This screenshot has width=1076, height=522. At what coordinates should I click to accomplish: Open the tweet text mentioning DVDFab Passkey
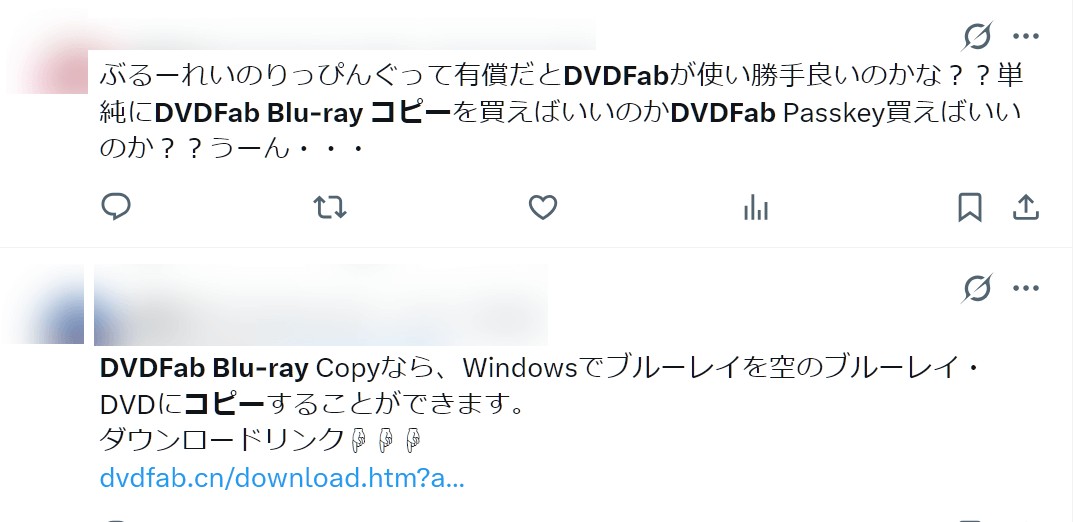tap(561, 112)
